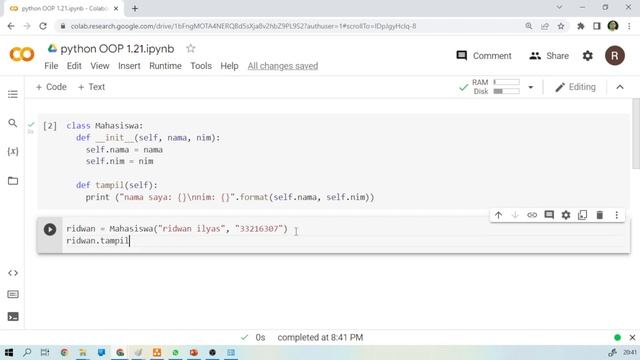Add a comment to the cell icon
640x360 pixels.
tap(549, 215)
